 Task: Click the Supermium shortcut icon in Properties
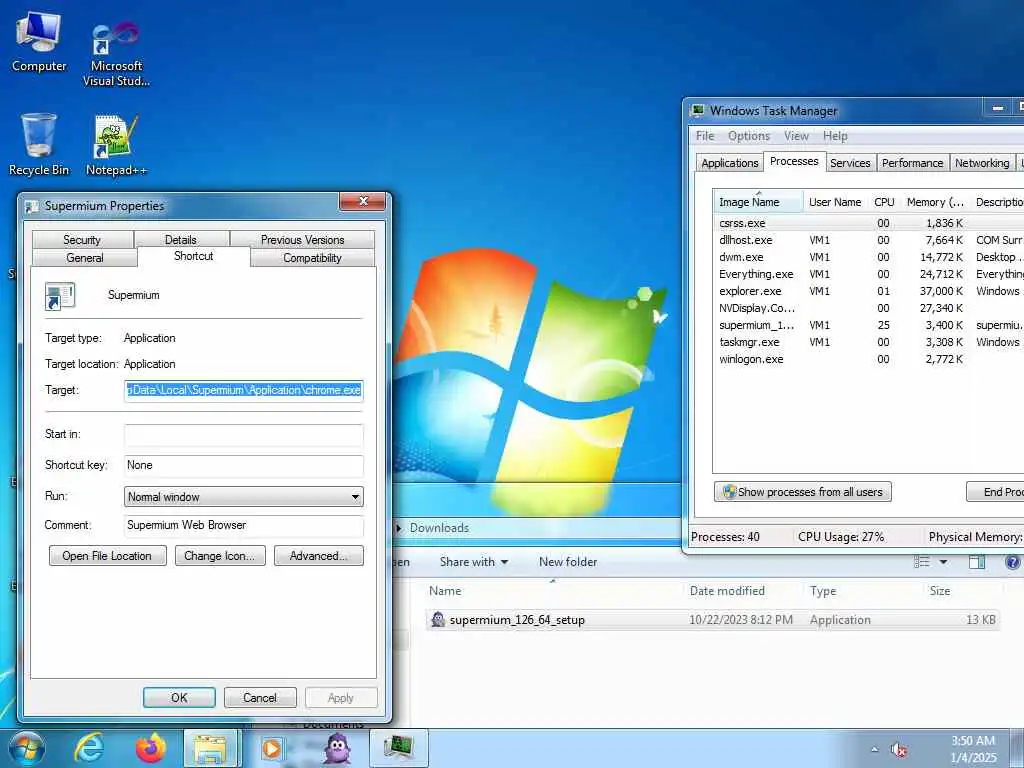(60, 296)
